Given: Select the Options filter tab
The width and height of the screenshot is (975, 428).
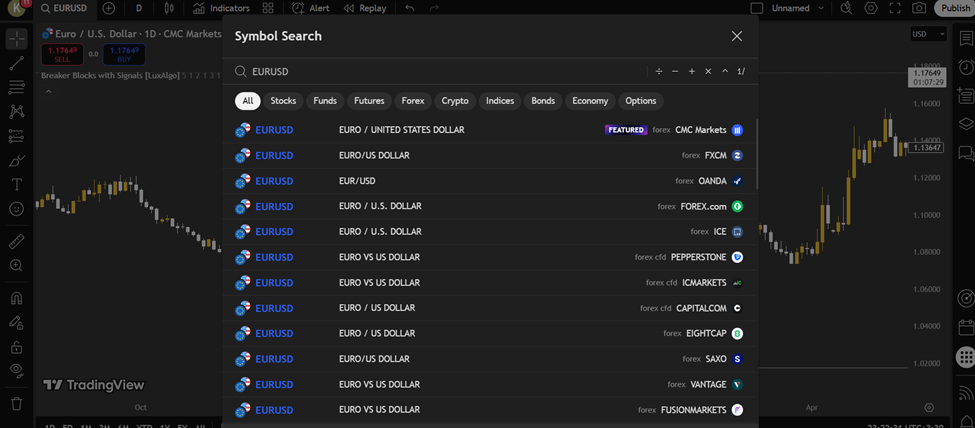Looking at the screenshot, I should [x=641, y=101].
